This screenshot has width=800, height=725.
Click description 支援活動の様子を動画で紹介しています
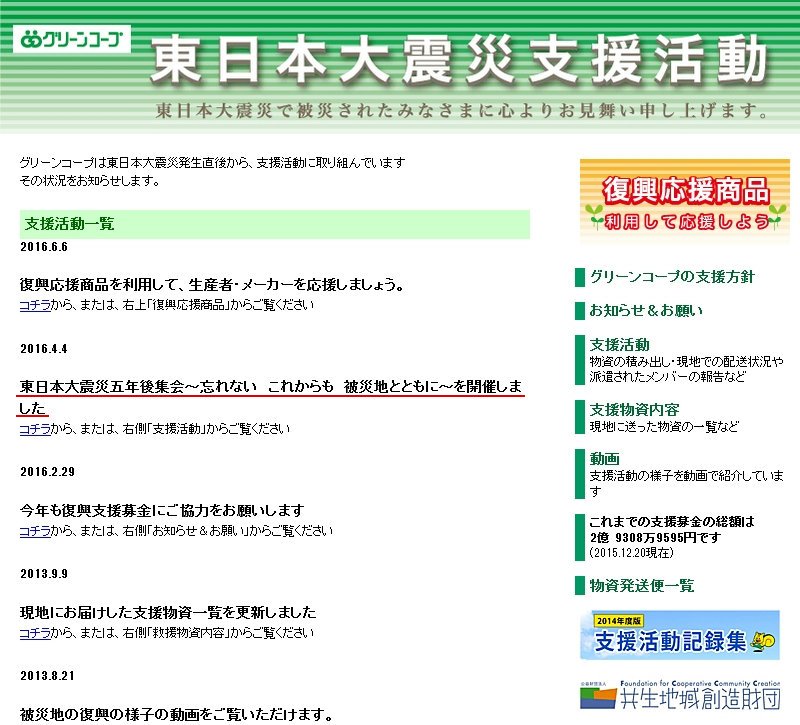tap(686, 483)
